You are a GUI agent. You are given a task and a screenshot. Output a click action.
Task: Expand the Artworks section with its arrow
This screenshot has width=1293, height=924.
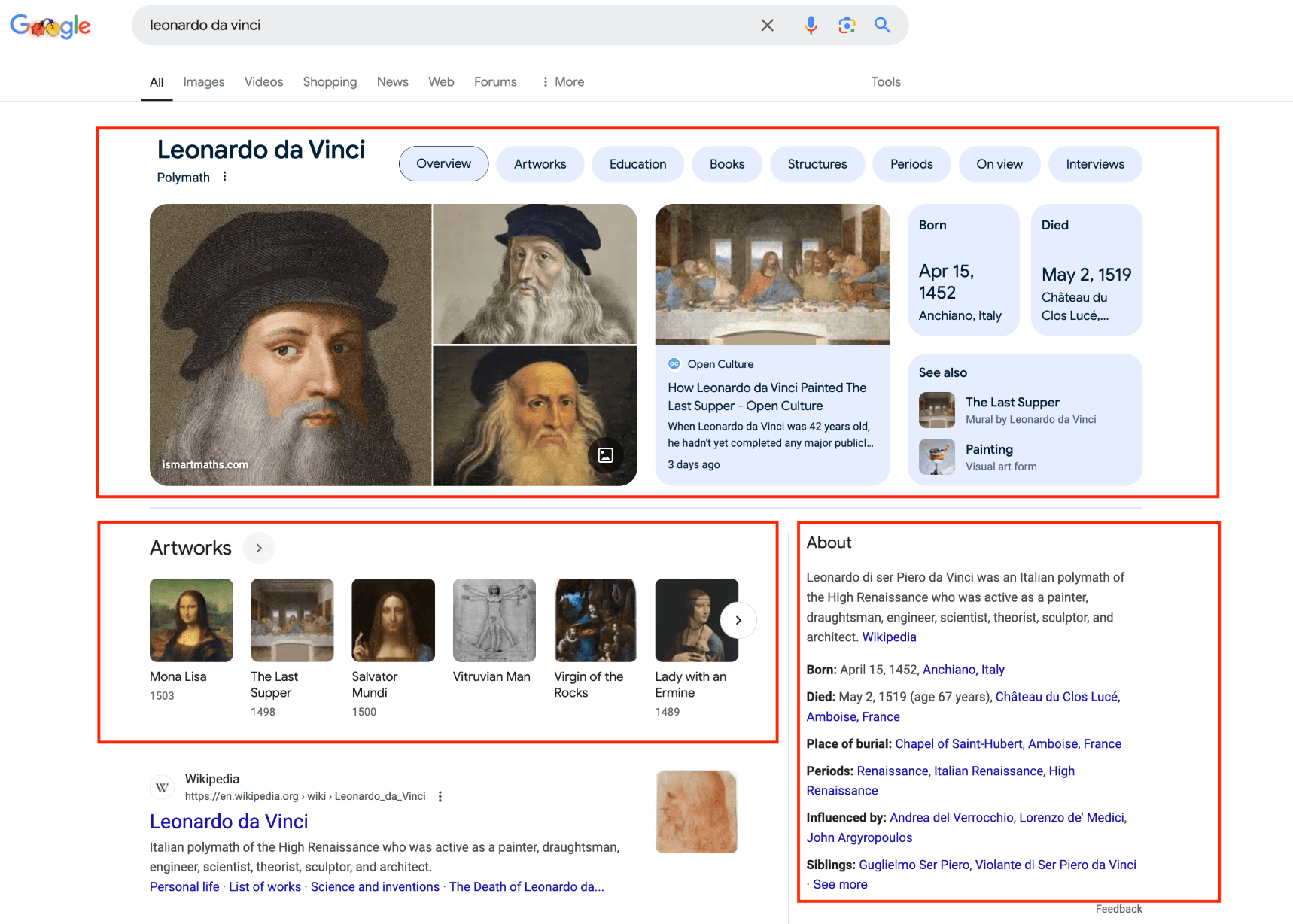[x=258, y=548]
